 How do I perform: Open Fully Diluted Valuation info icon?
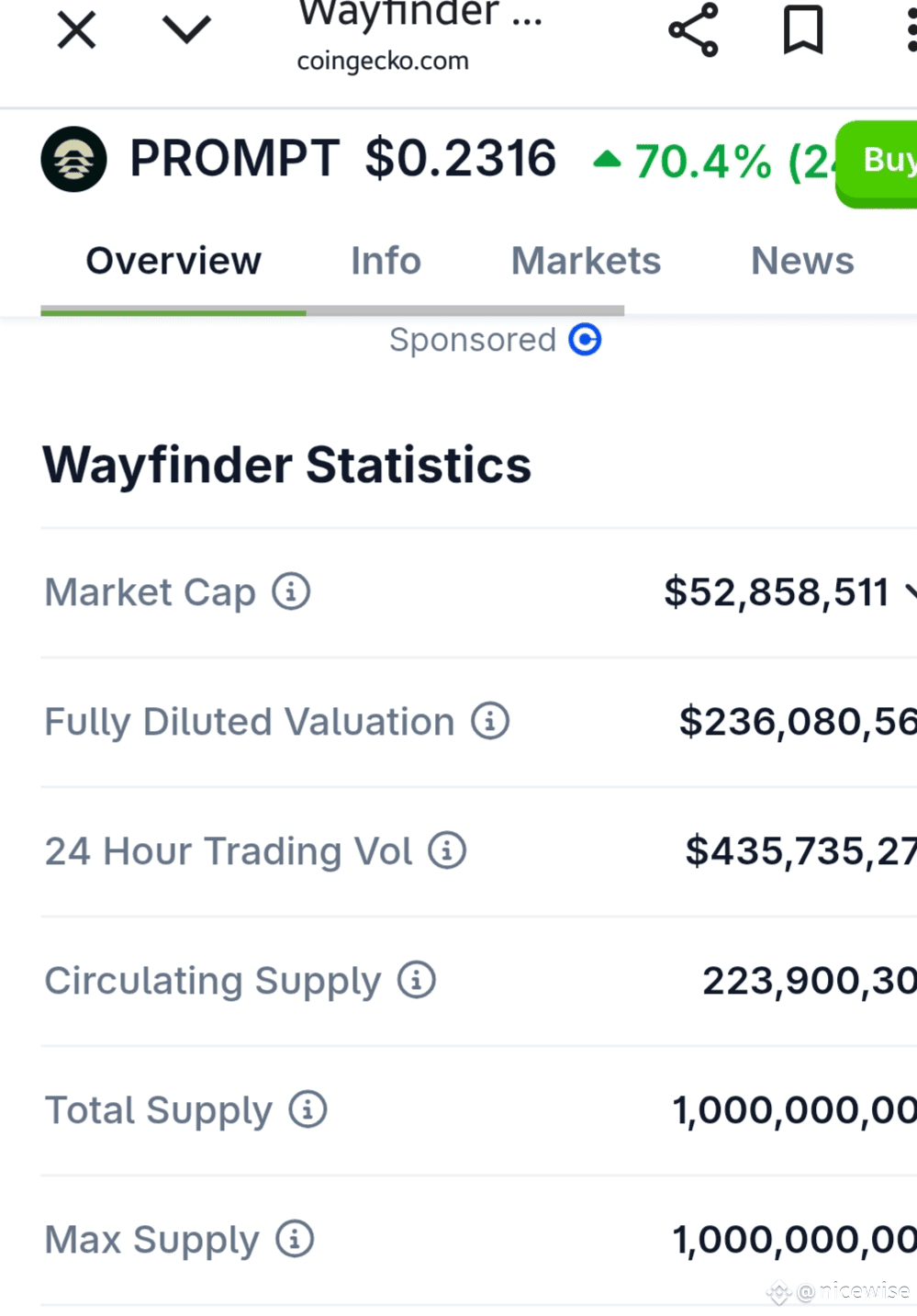(x=490, y=721)
